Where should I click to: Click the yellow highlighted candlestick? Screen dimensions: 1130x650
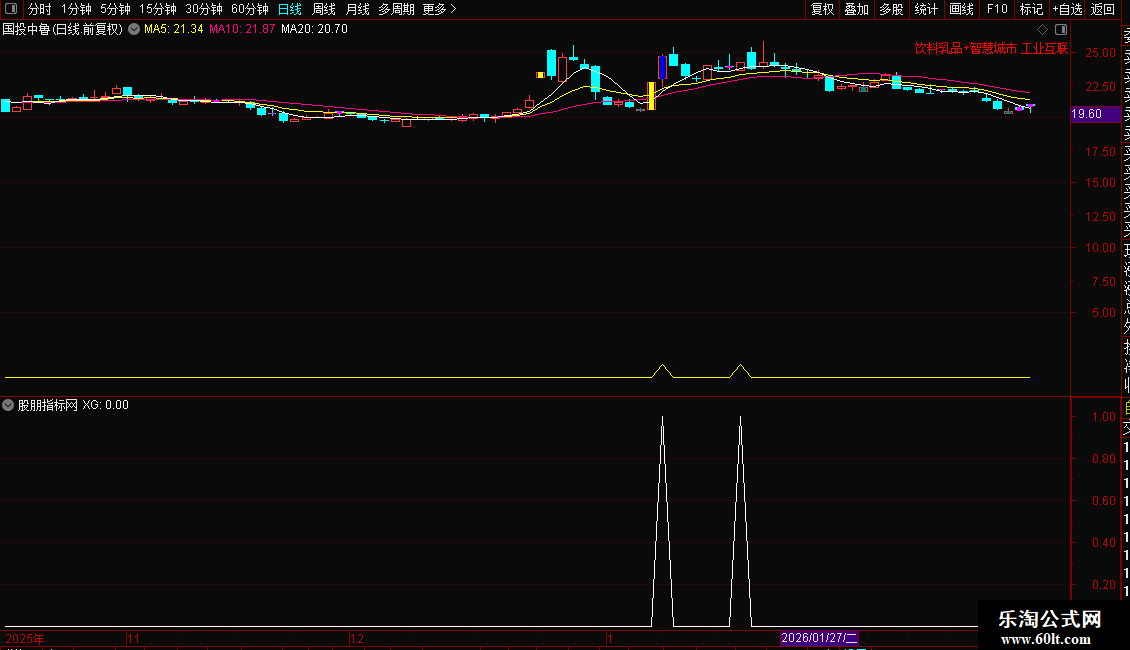coord(651,96)
